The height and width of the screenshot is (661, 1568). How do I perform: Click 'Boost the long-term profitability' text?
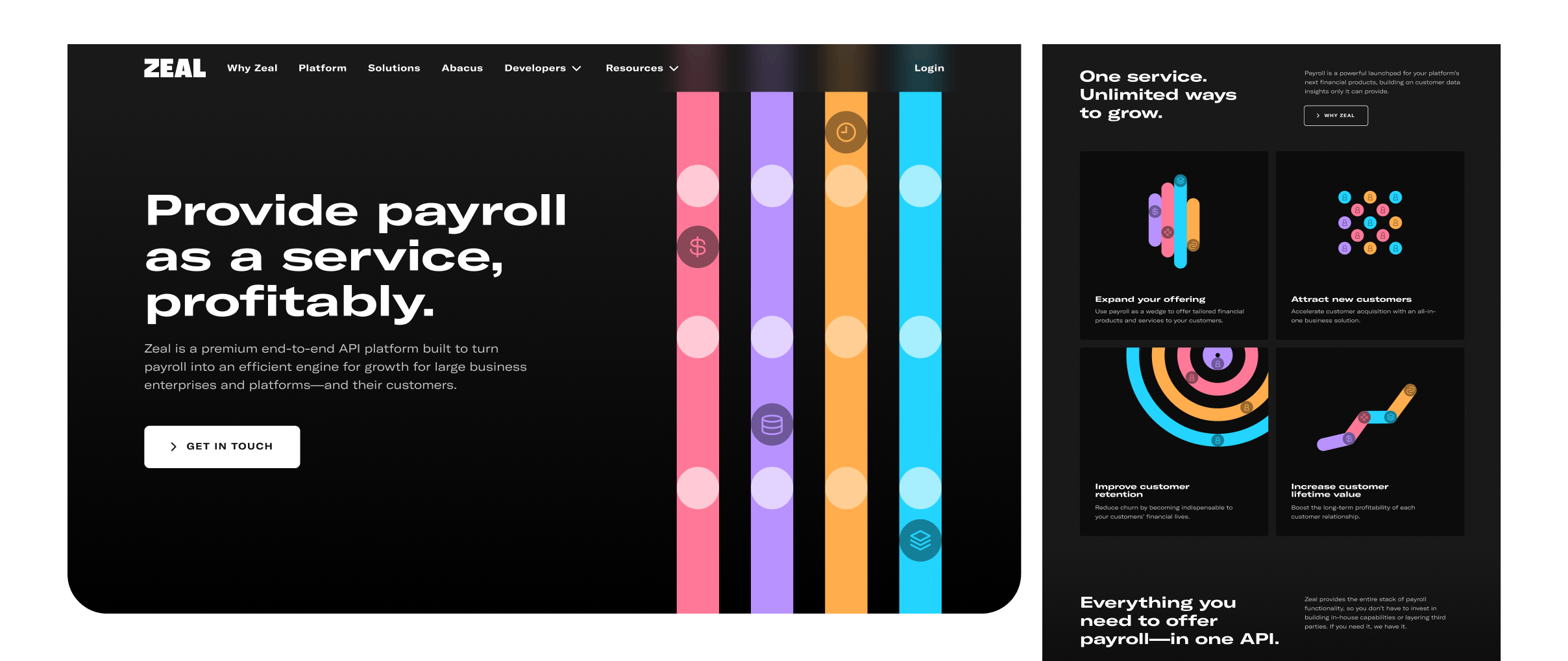tap(1353, 512)
